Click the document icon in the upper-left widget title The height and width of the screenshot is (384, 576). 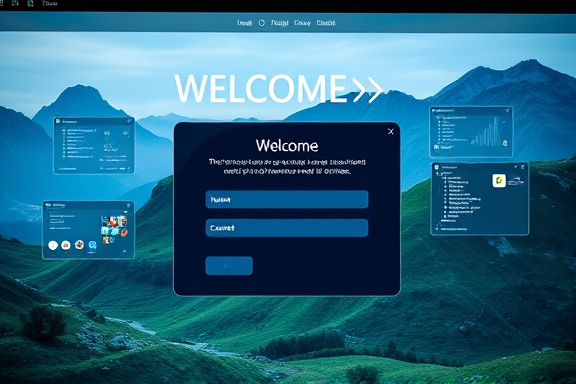(58, 121)
